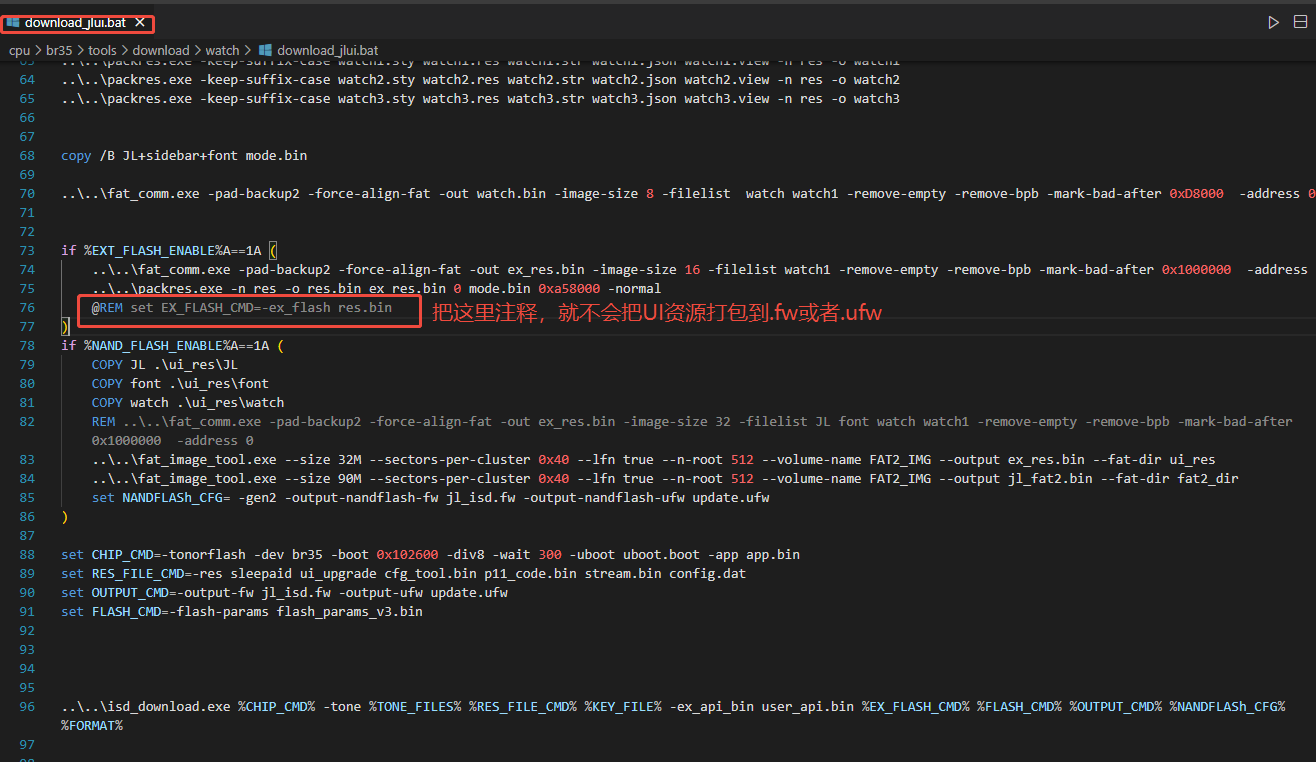The height and width of the screenshot is (762, 1316).
Task: Open the download breadcrumb folder
Action: coord(161,50)
